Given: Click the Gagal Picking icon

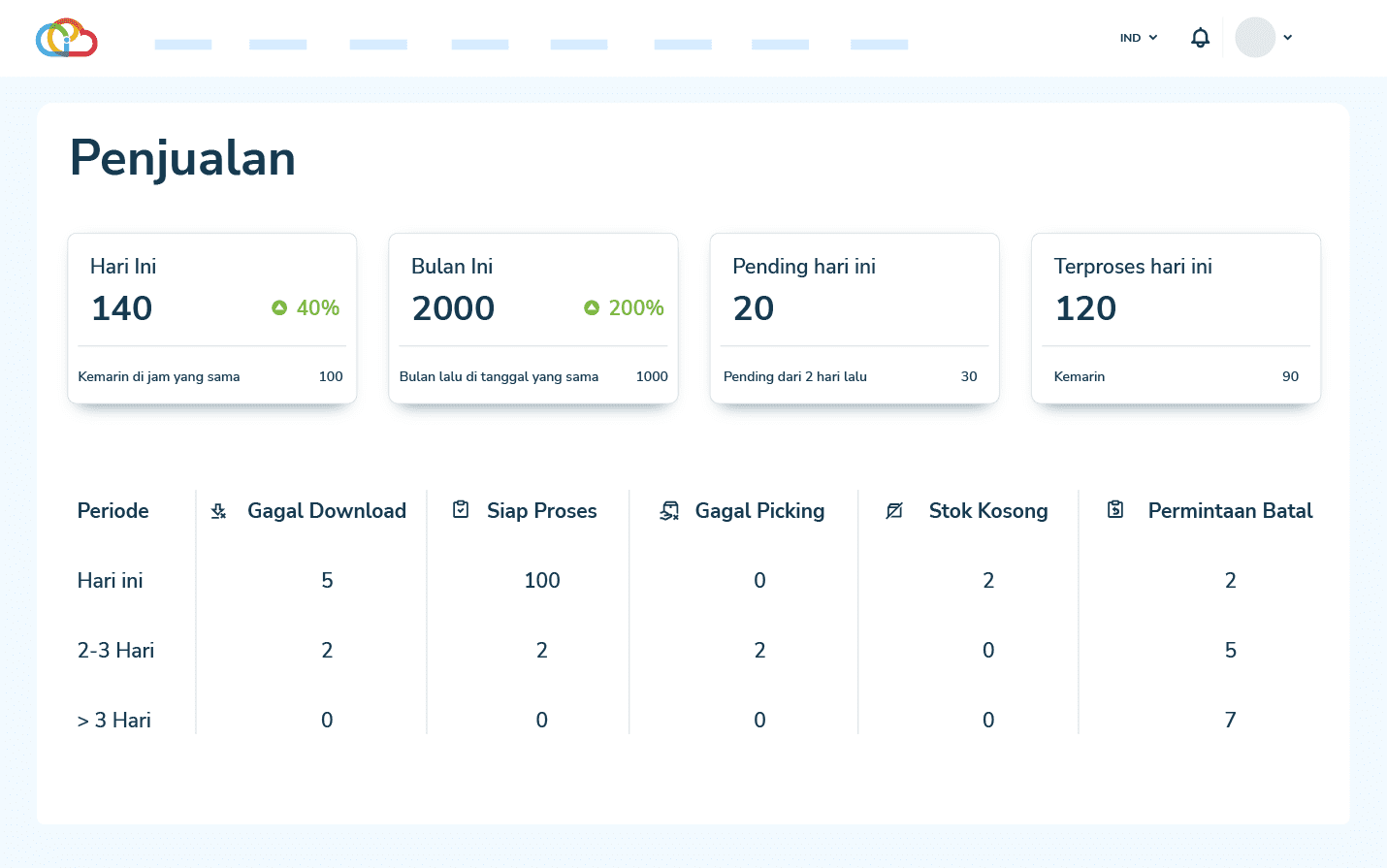Looking at the screenshot, I should (669, 511).
